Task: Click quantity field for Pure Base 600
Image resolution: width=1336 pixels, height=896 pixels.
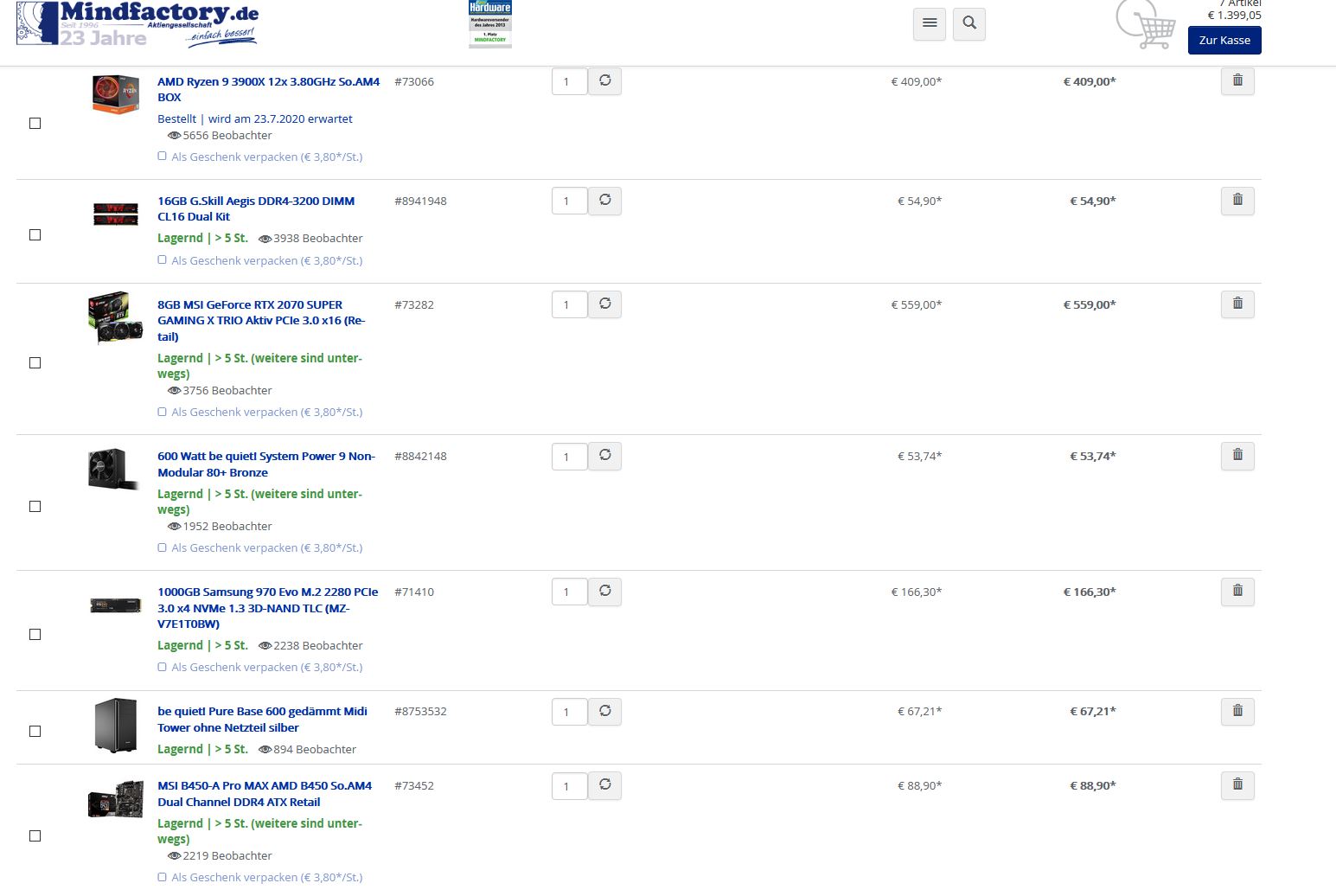Action: (x=570, y=712)
